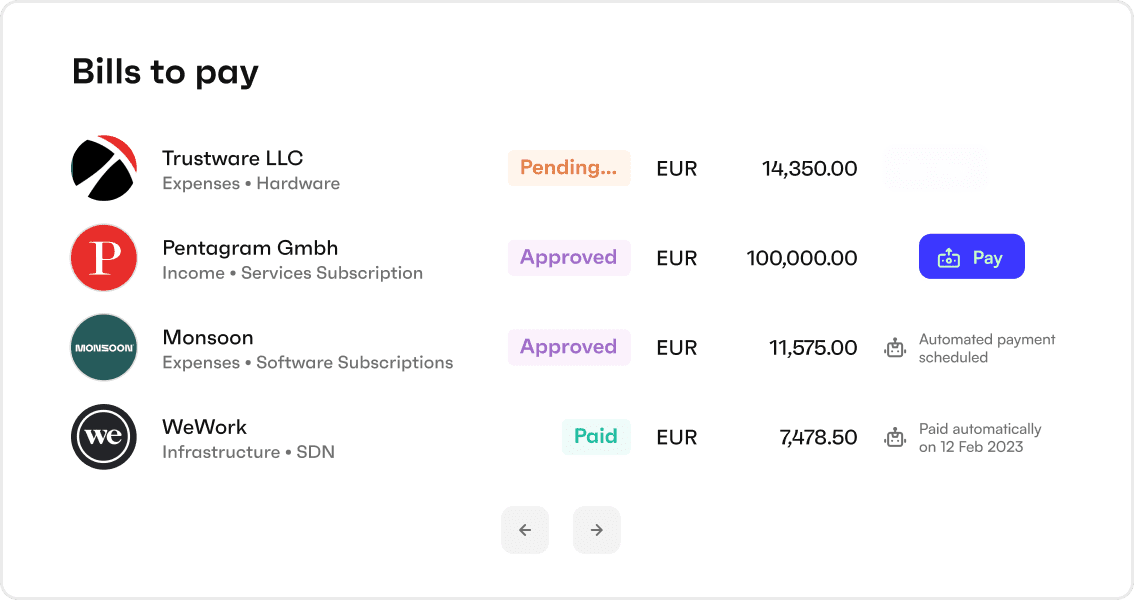Click Pentagram's Approved status badge
Image resolution: width=1134 pixels, height=600 pixels.
point(568,257)
